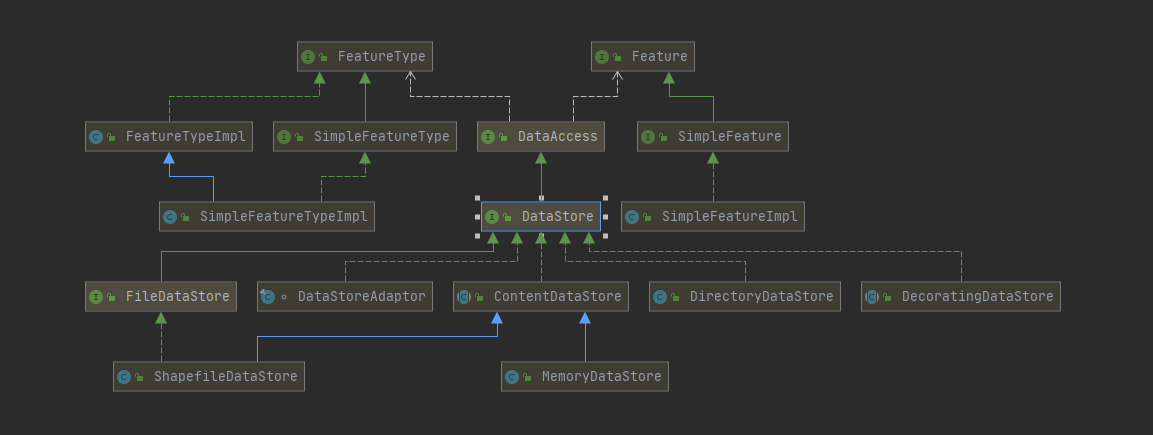Select the SimpleFeatureType node
Image resolution: width=1153 pixels, height=435 pixels.
click(365, 137)
